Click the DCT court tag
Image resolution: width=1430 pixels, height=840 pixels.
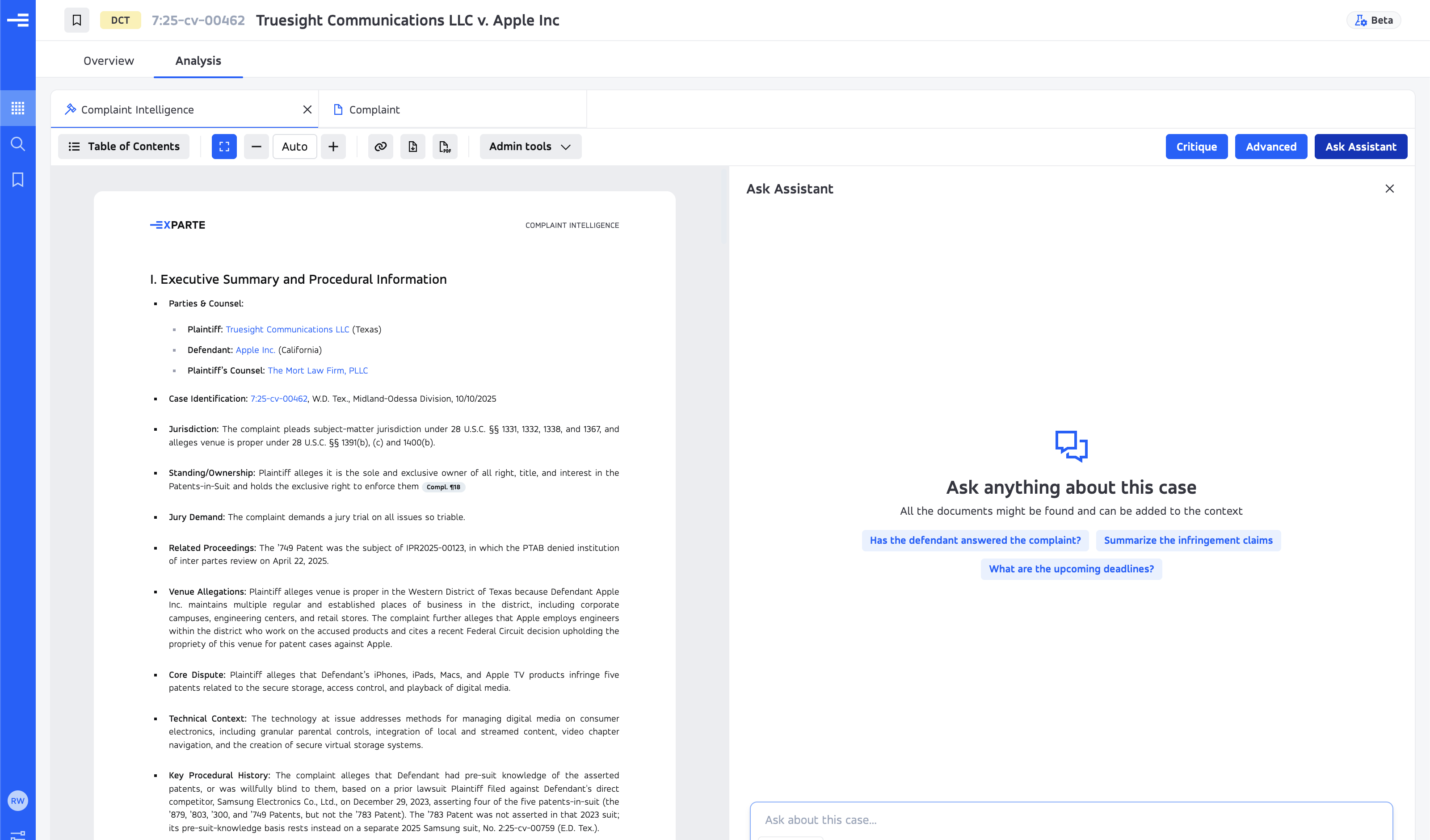120,21
